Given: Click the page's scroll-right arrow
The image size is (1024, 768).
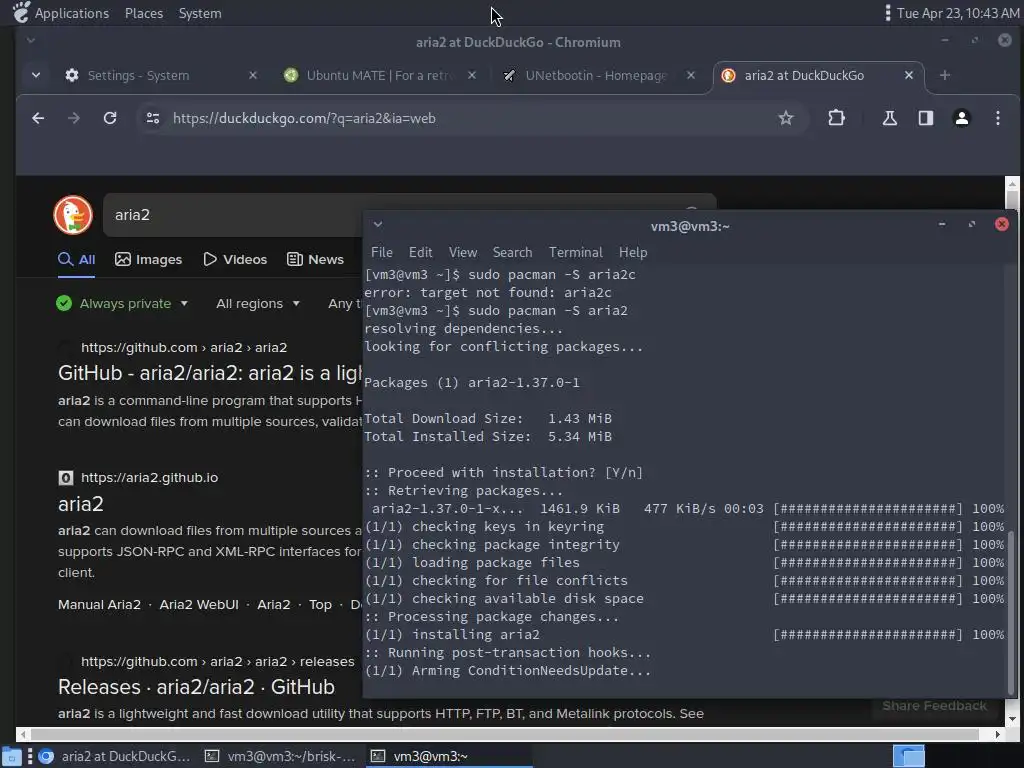Looking at the screenshot, I should click(x=997, y=734).
